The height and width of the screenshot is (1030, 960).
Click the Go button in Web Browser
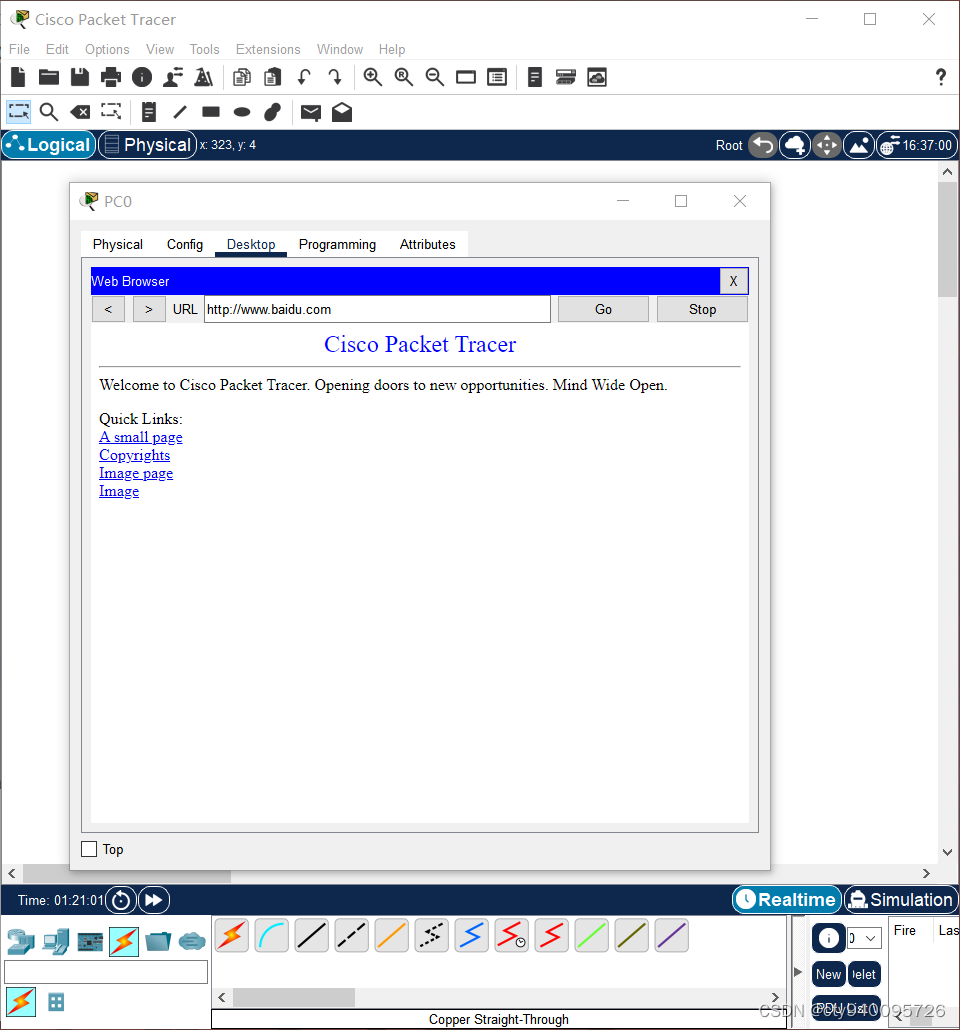tap(603, 309)
